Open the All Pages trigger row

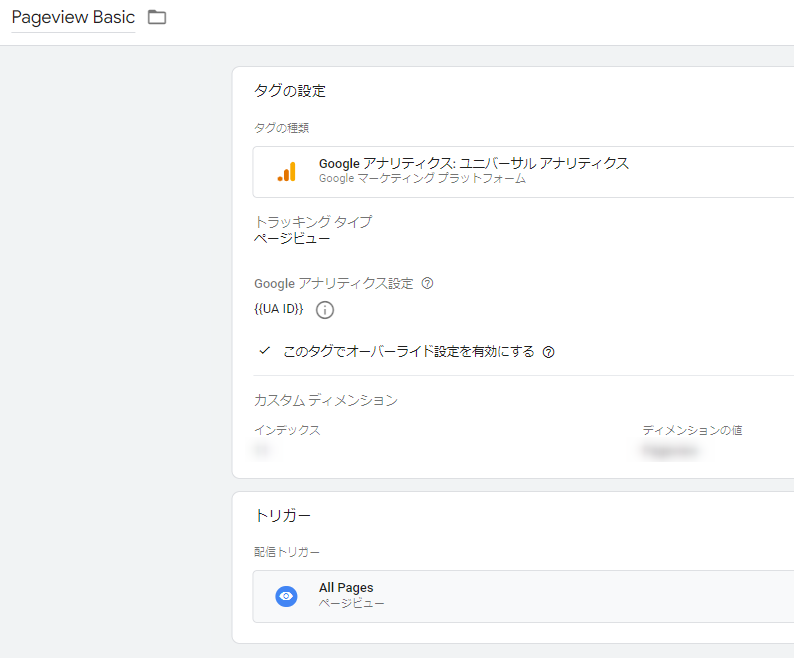(523, 596)
